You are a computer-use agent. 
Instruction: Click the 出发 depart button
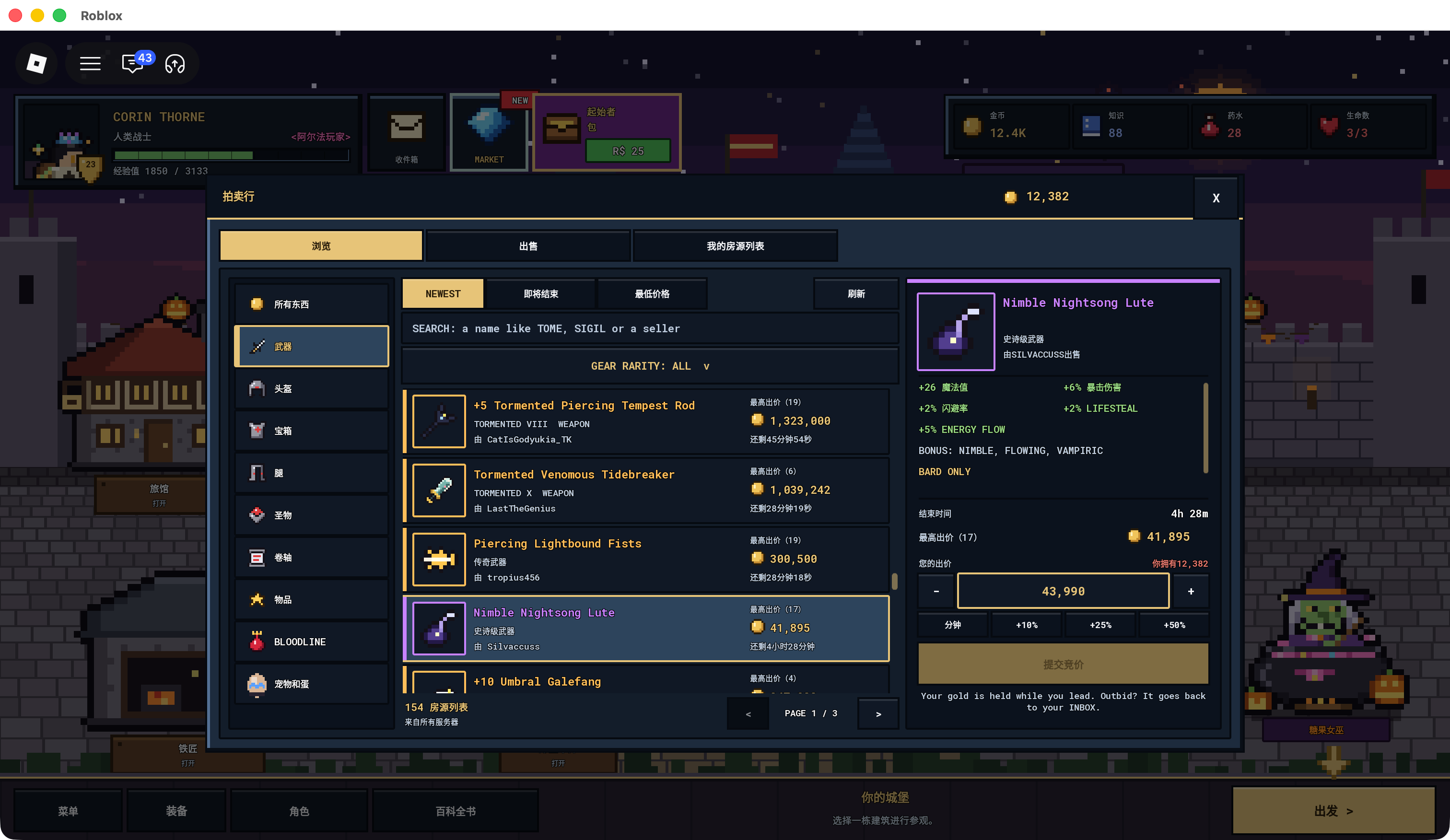pyautogui.click(x=1333, y=810)
